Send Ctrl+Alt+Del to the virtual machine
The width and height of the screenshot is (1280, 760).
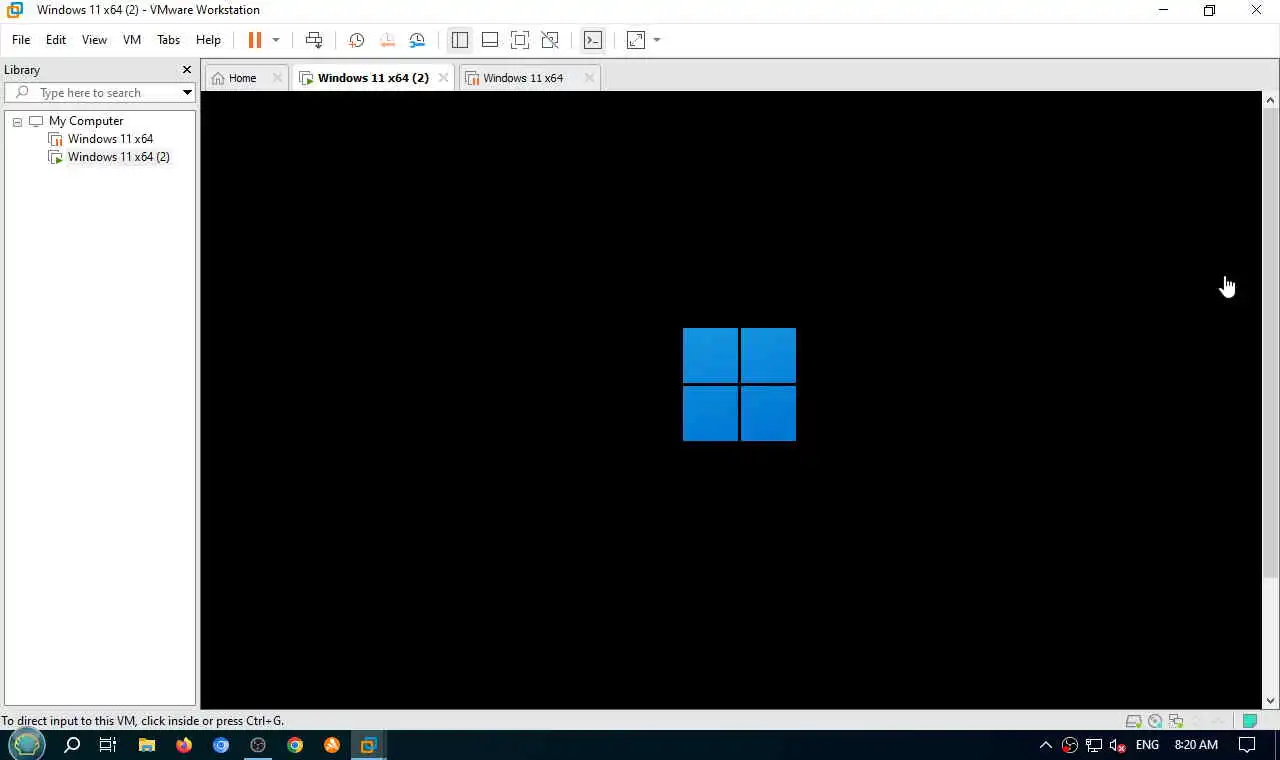pyautogui.click(x=314, y=40)
